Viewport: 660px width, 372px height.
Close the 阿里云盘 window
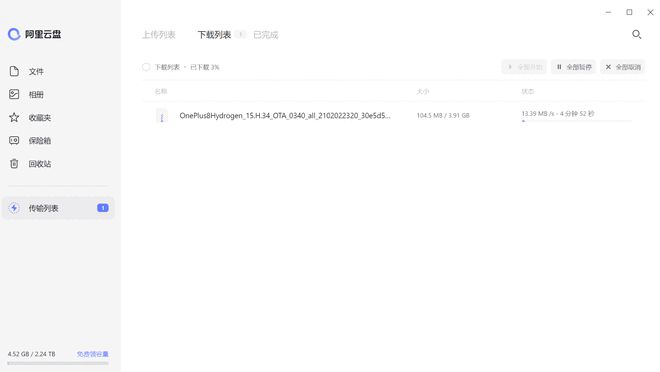650,12
